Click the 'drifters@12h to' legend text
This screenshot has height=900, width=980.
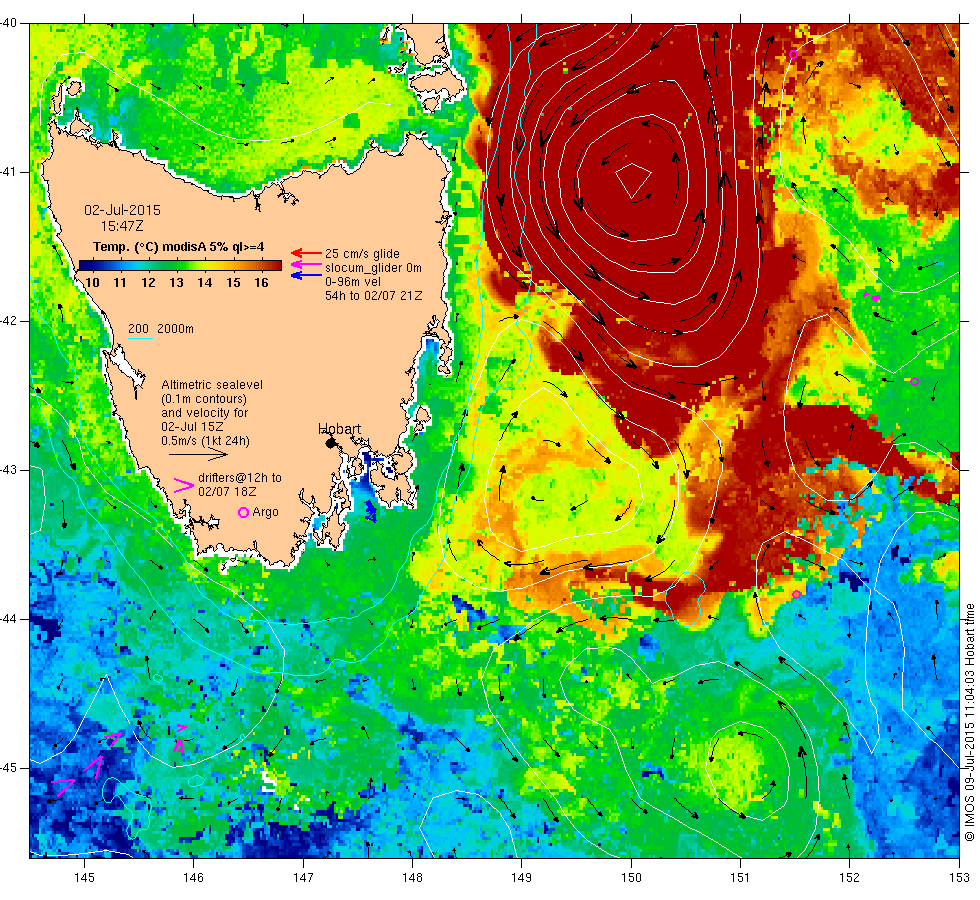(240, 478)
